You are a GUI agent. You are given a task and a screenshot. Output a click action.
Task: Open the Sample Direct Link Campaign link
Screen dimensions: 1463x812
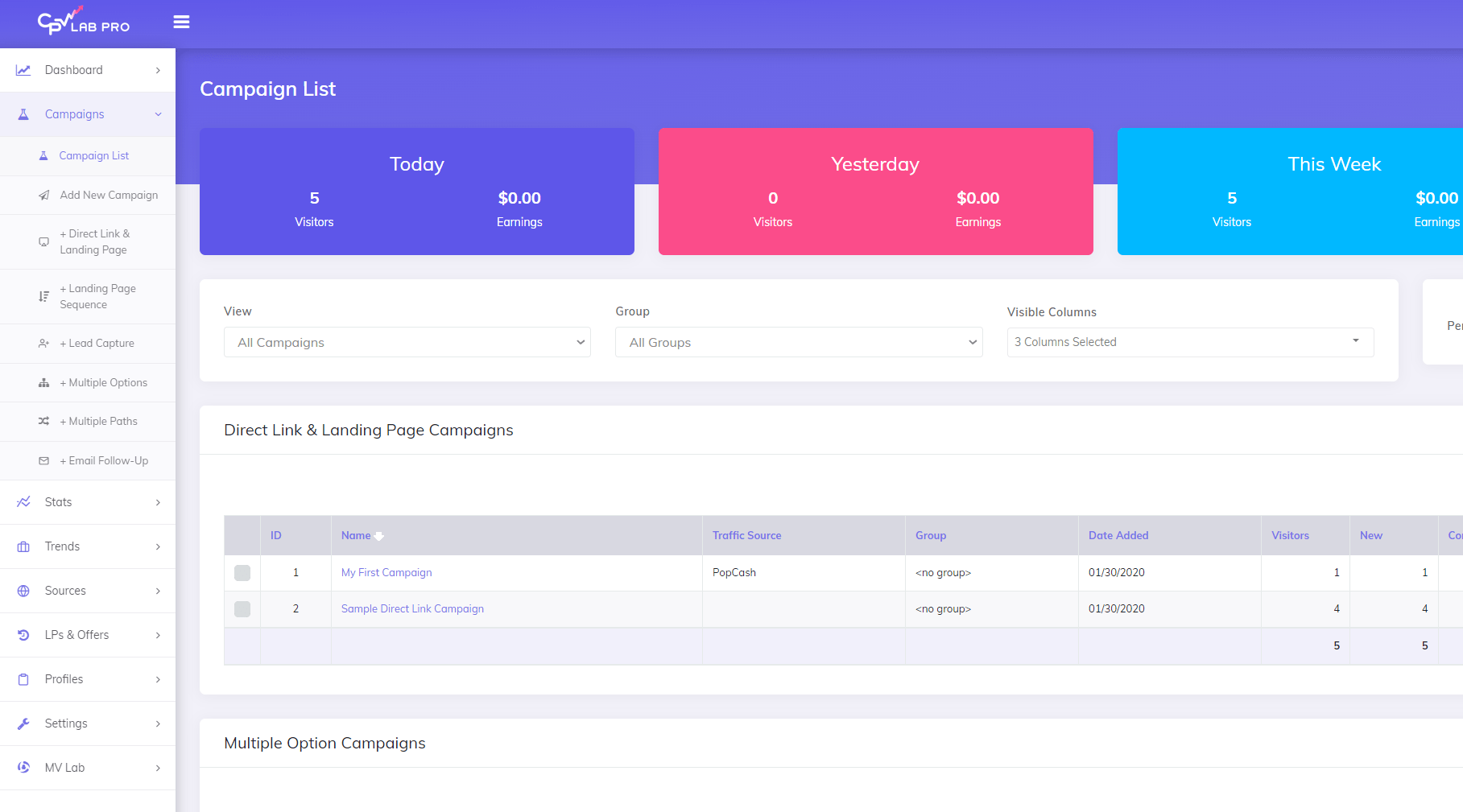click(x=412, y=609)
